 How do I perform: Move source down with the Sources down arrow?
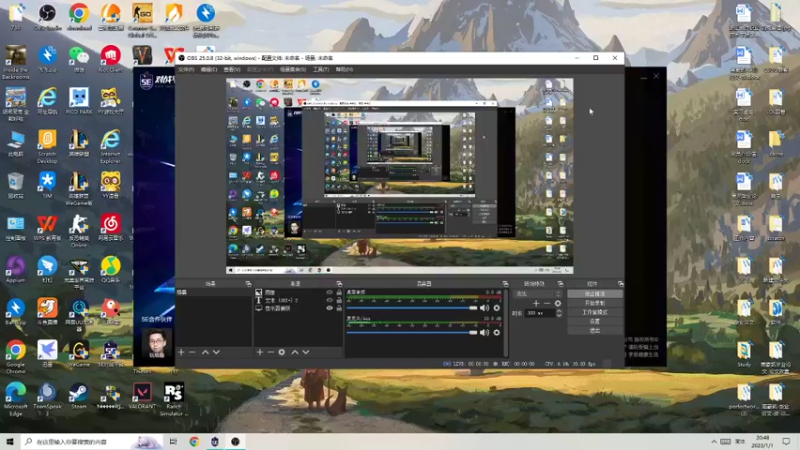(x=306, y=352)
